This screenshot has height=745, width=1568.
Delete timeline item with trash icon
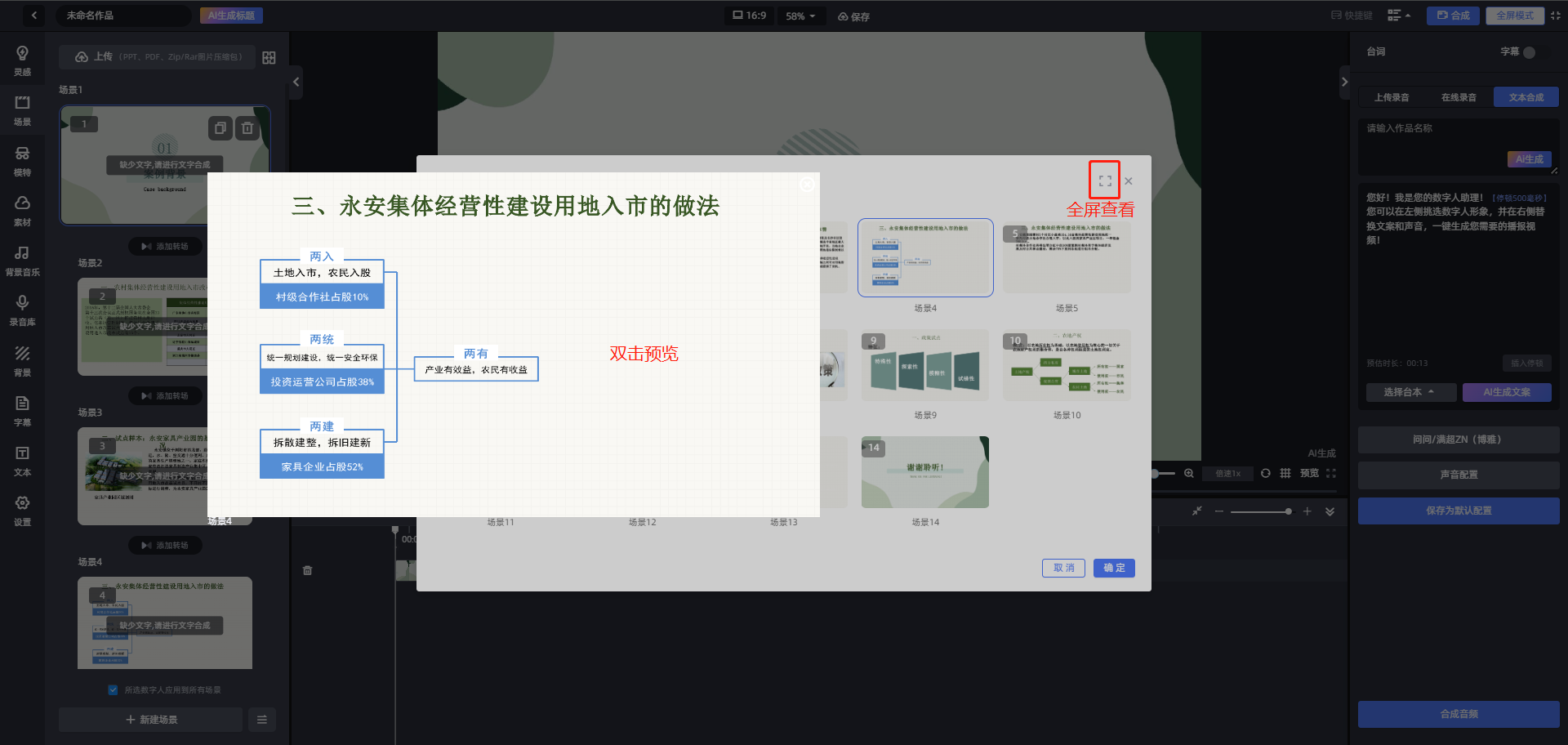[307, 570]
